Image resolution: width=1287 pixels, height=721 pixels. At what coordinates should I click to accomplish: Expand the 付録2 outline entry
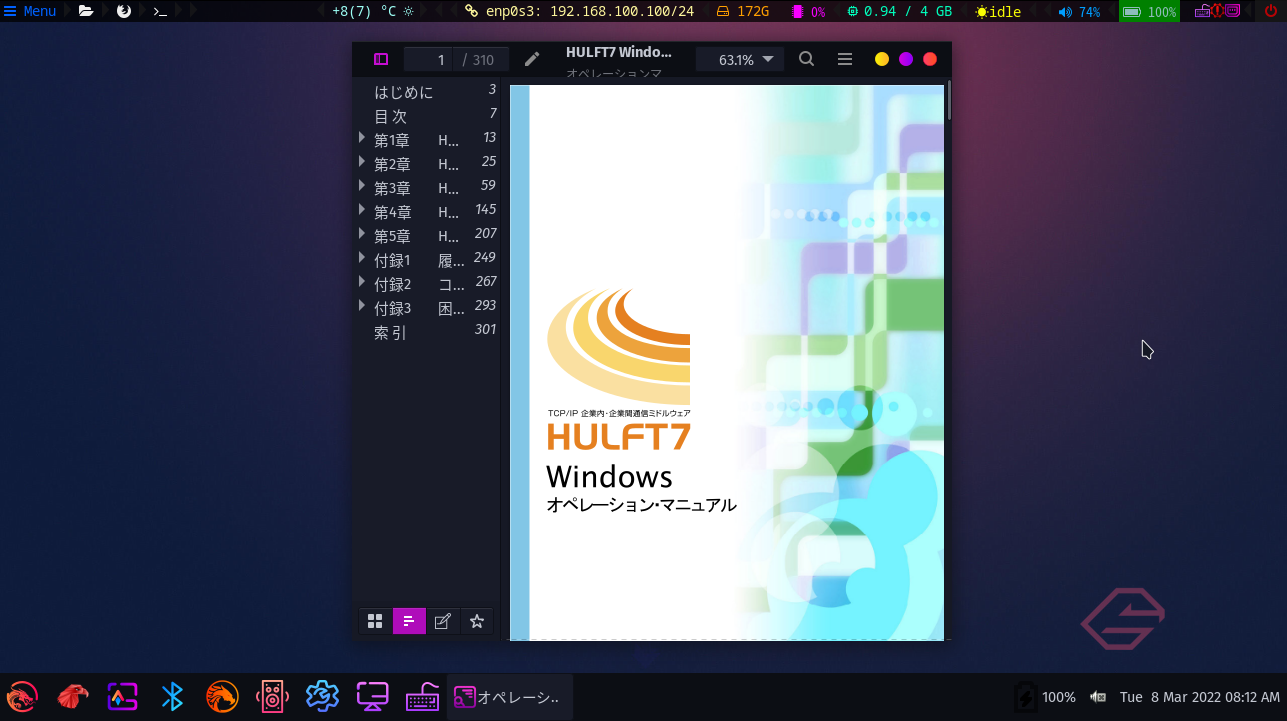coord(362,281)
